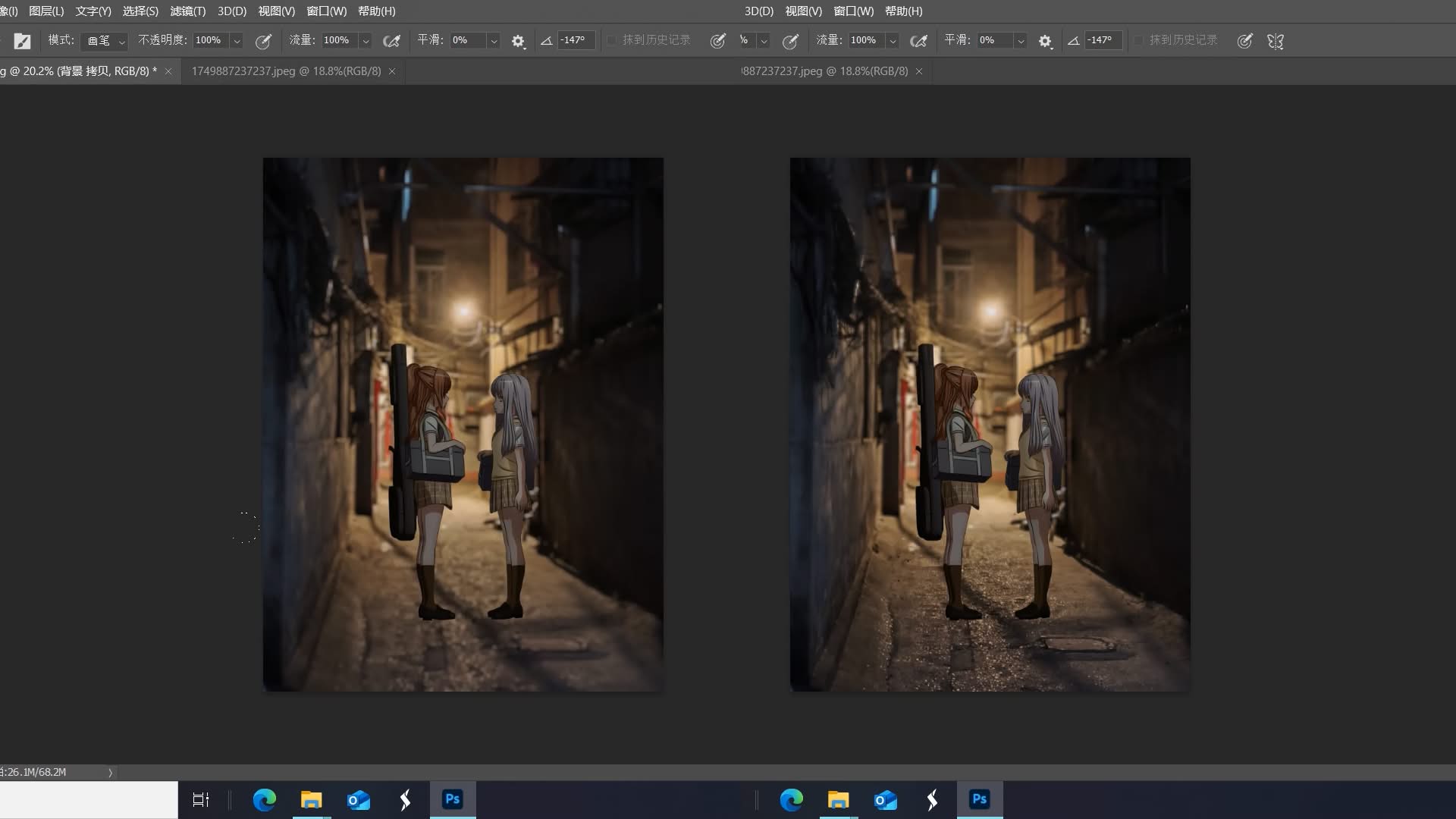This screenshot has height=819, width=1456.
Task: Open 滤镜(T) menu
Action: [x=188, y=11]
